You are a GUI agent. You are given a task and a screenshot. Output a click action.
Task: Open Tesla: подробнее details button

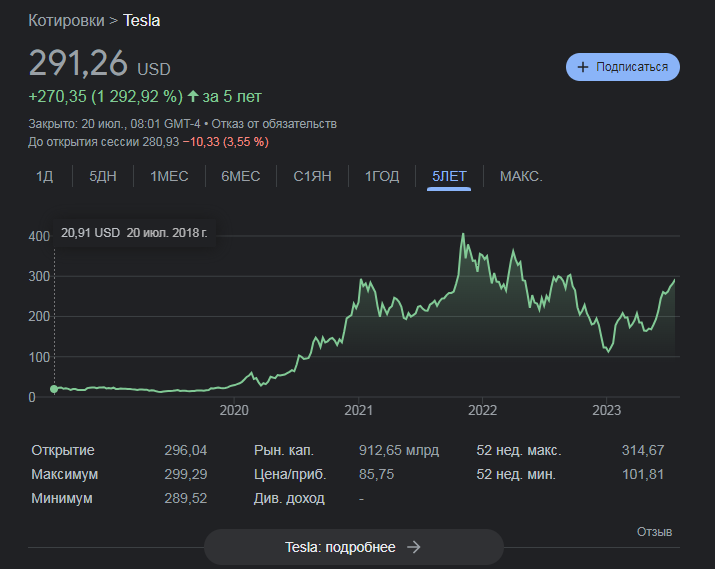coord(353,547)
